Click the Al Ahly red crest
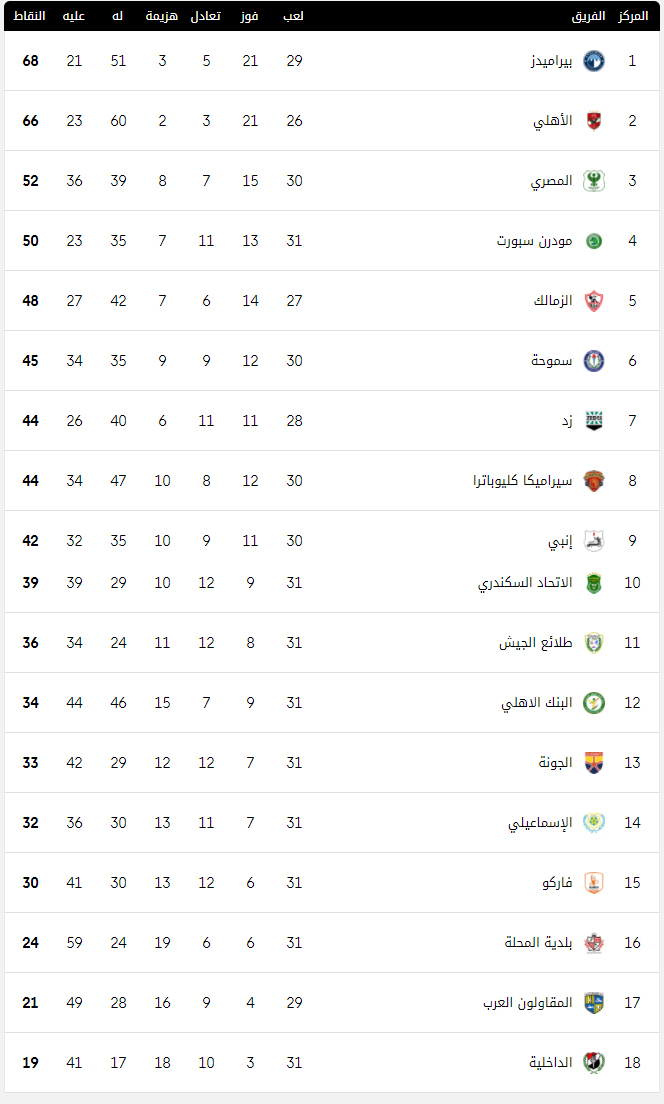Image resolution: width=664 pixels, height=1104 pixels. [x=594, y=120]
